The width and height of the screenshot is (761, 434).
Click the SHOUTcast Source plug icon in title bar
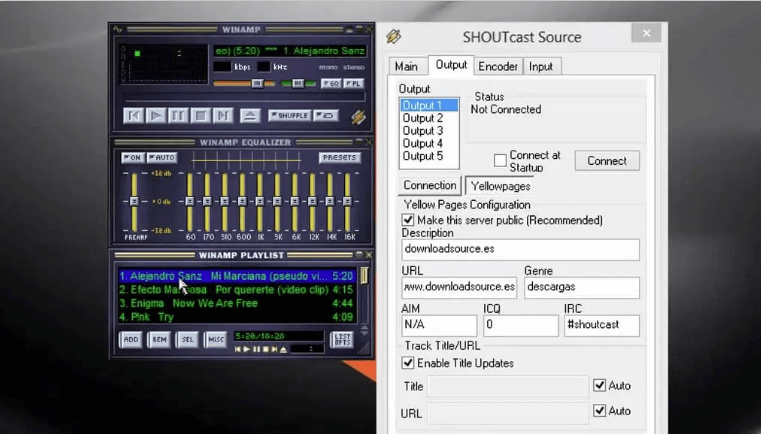coord(394,36)
